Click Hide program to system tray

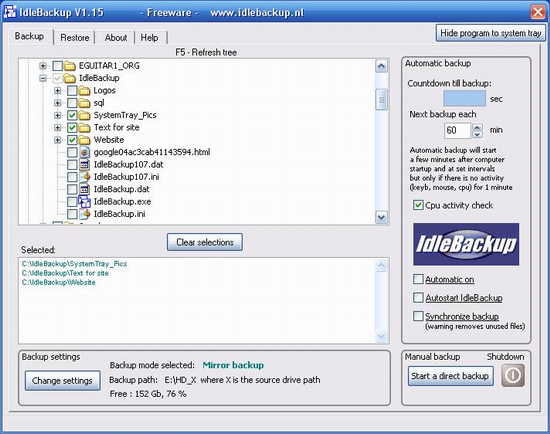[490, 33]
